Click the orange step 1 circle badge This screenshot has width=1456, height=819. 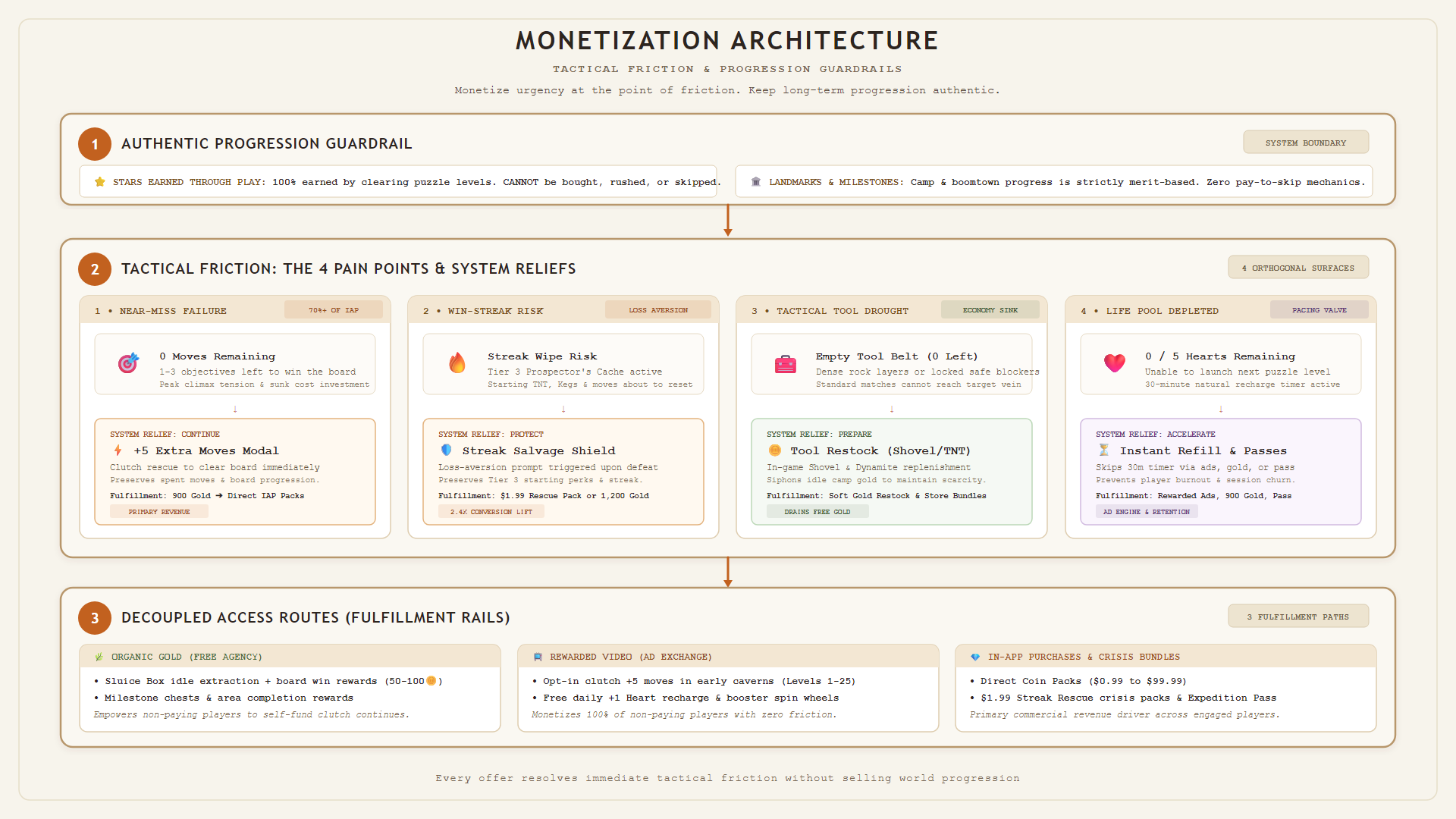(95, 144)
